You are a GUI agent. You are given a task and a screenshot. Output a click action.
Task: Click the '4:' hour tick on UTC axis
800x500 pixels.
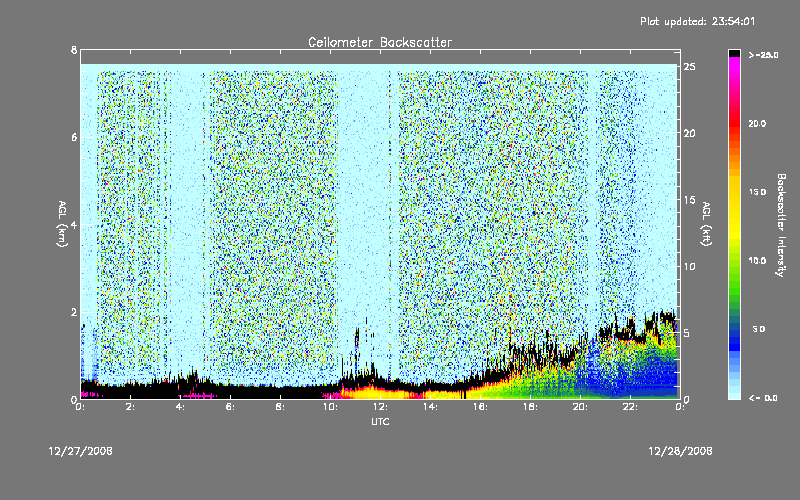[181, 407]
